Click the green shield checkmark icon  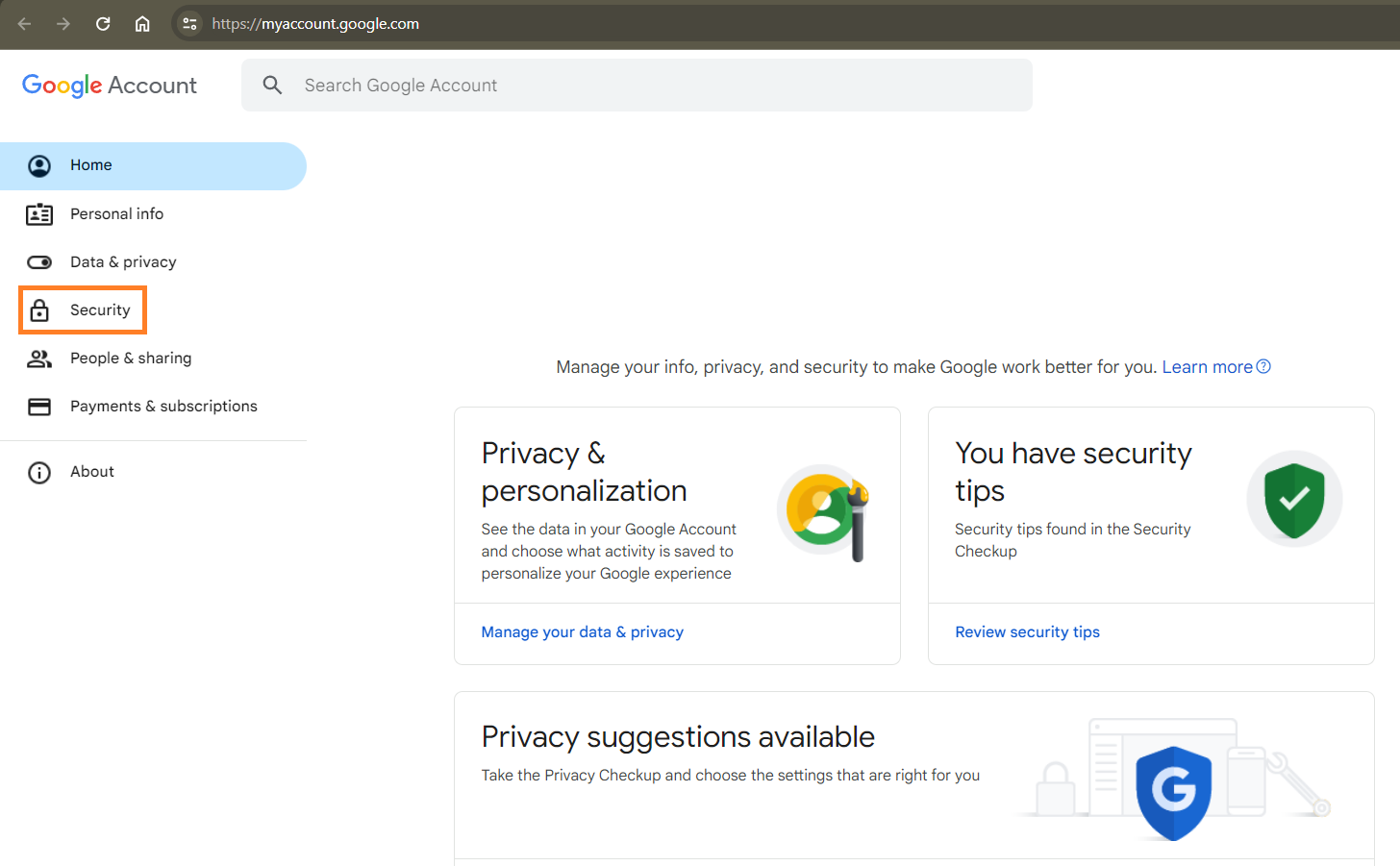point(1294,499)
